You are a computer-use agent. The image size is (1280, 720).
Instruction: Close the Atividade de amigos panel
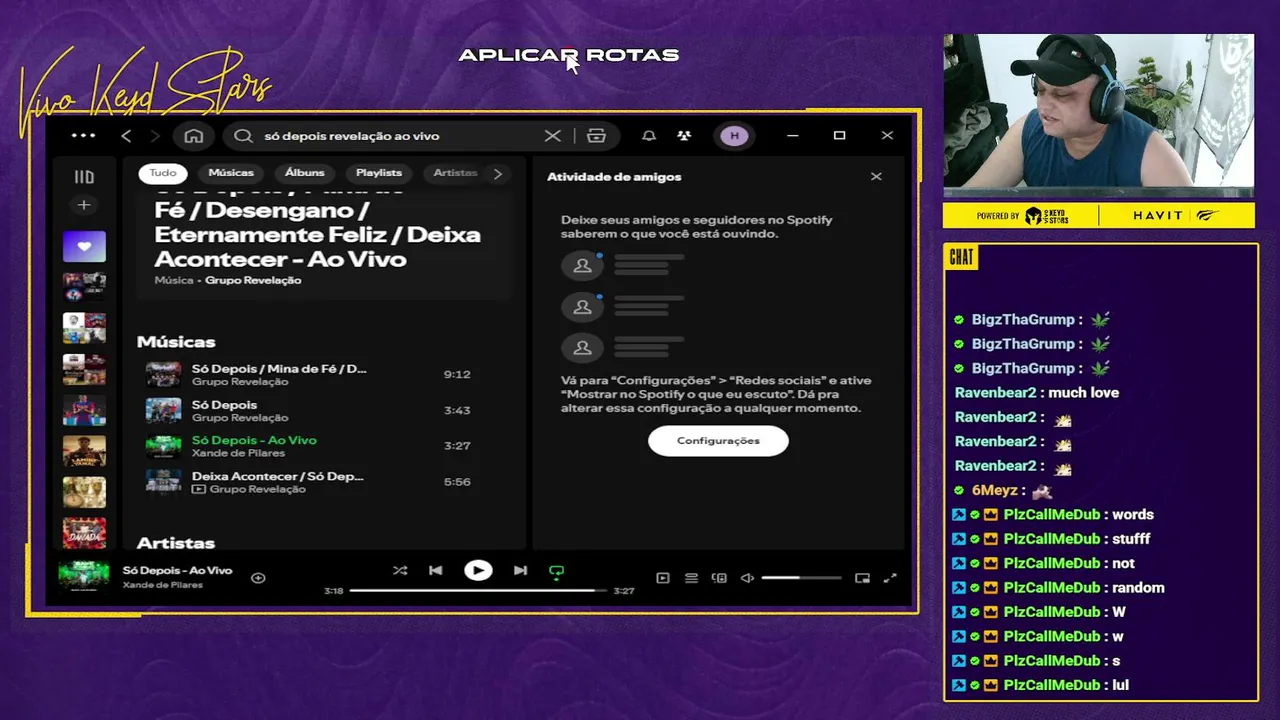coord(876,177)
